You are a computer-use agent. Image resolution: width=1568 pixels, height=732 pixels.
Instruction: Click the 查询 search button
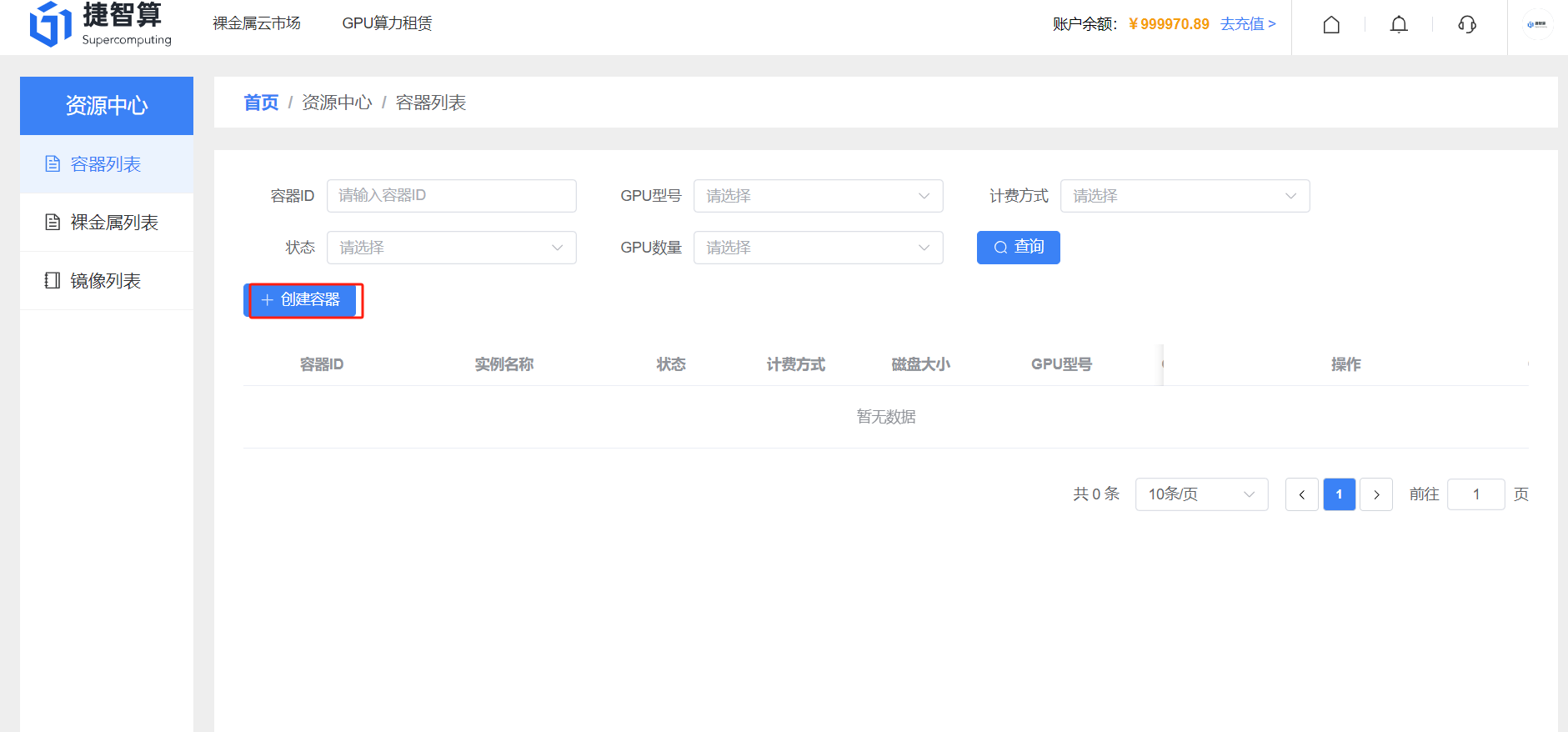tap(1019, 248)
